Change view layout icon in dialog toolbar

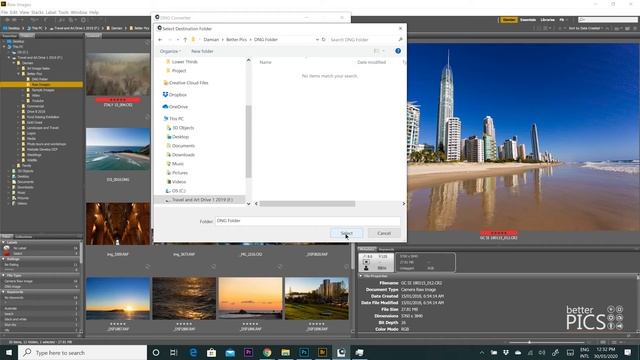click(x=376, y=51)
